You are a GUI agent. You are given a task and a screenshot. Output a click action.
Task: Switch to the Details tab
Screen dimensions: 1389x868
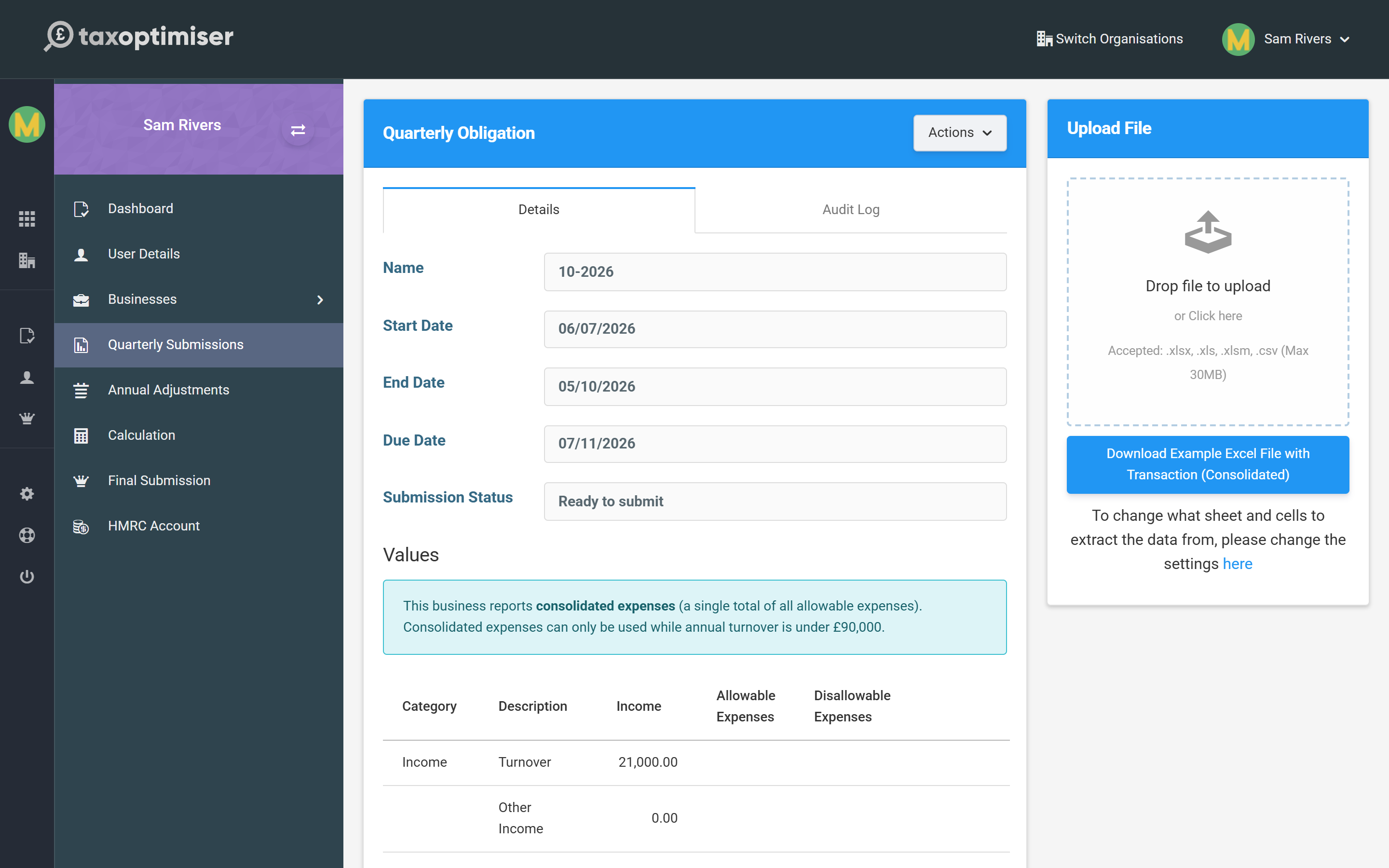point(538,210)
